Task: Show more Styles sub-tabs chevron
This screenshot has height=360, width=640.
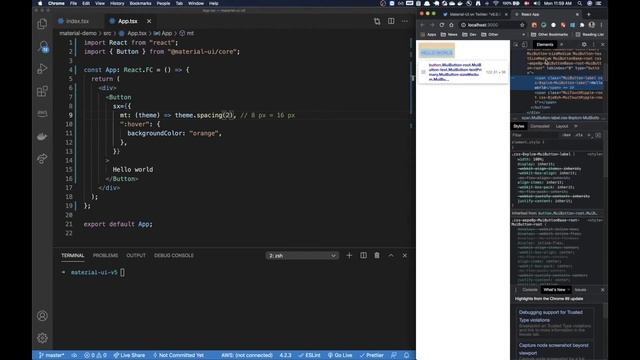Action: (x=576, y=126)
